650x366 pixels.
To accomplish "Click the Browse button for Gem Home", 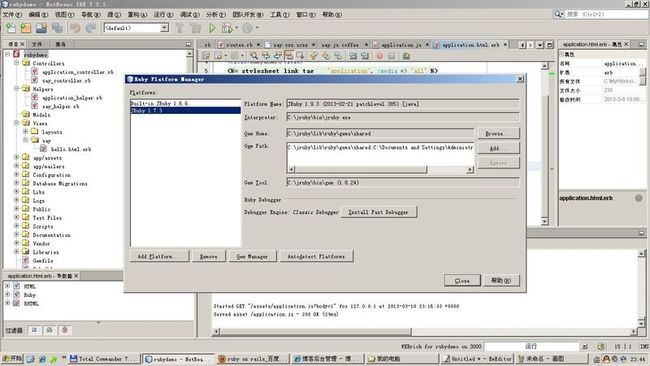I will click(x=498, y=133).
